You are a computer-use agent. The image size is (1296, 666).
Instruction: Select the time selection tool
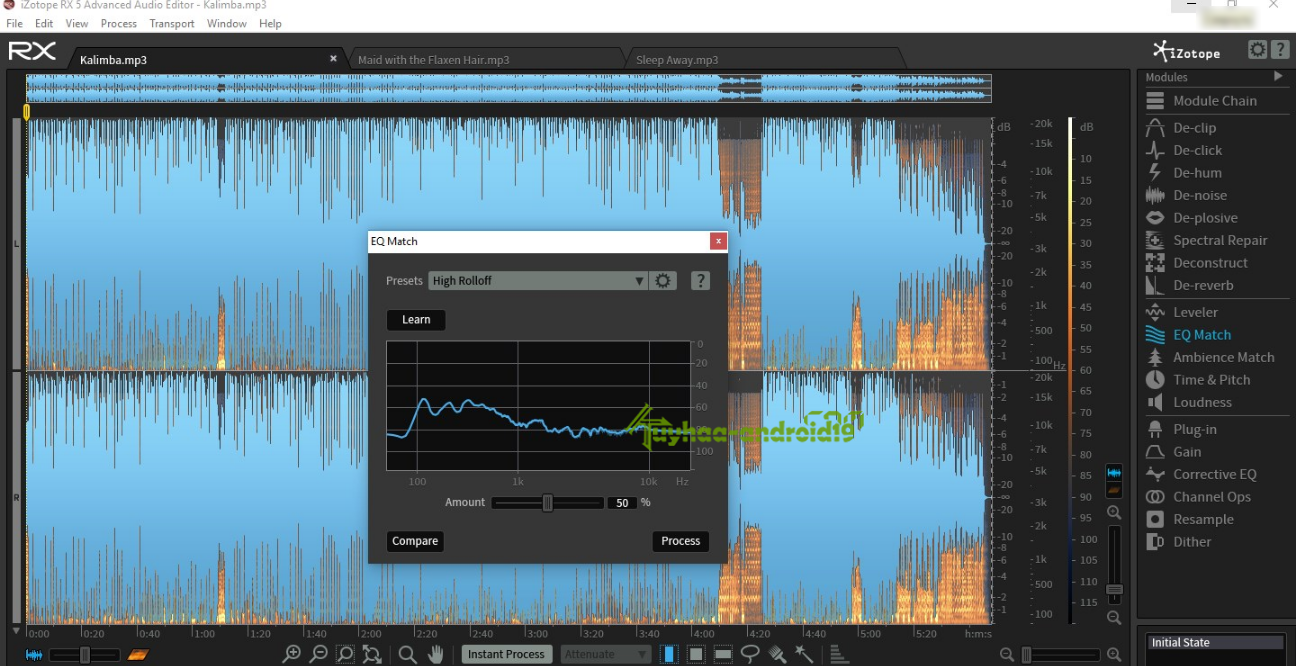click(x=669, y=654)
